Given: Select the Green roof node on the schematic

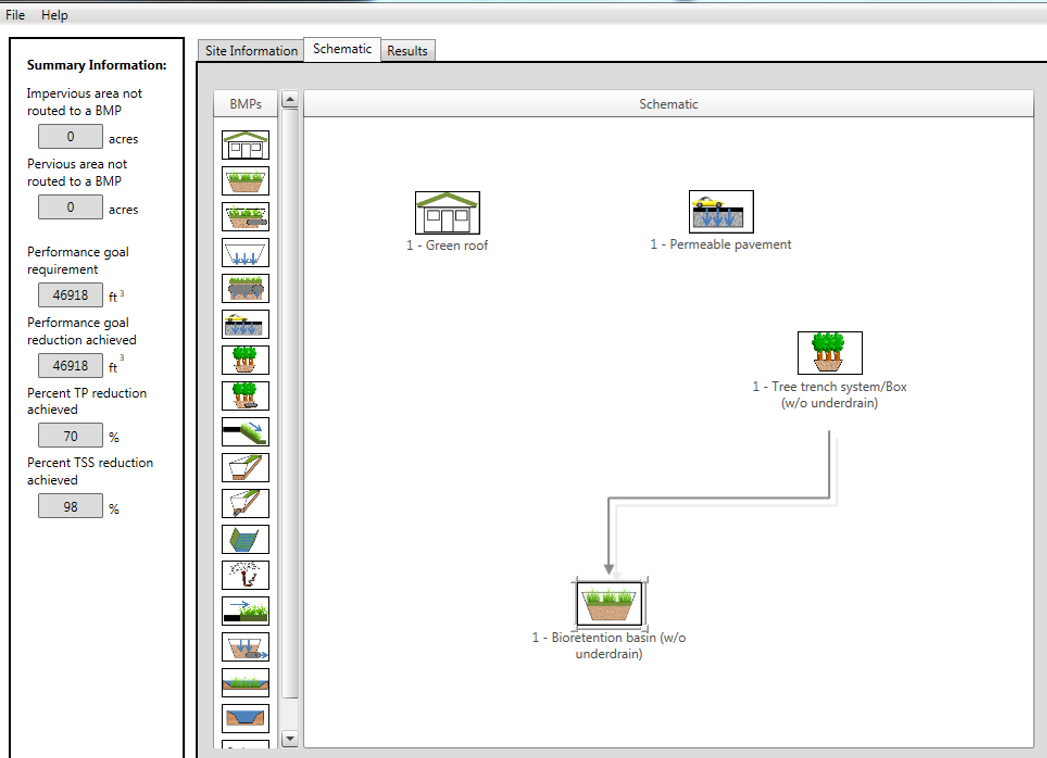Looking at the screenshot, I should coord(446,211).
